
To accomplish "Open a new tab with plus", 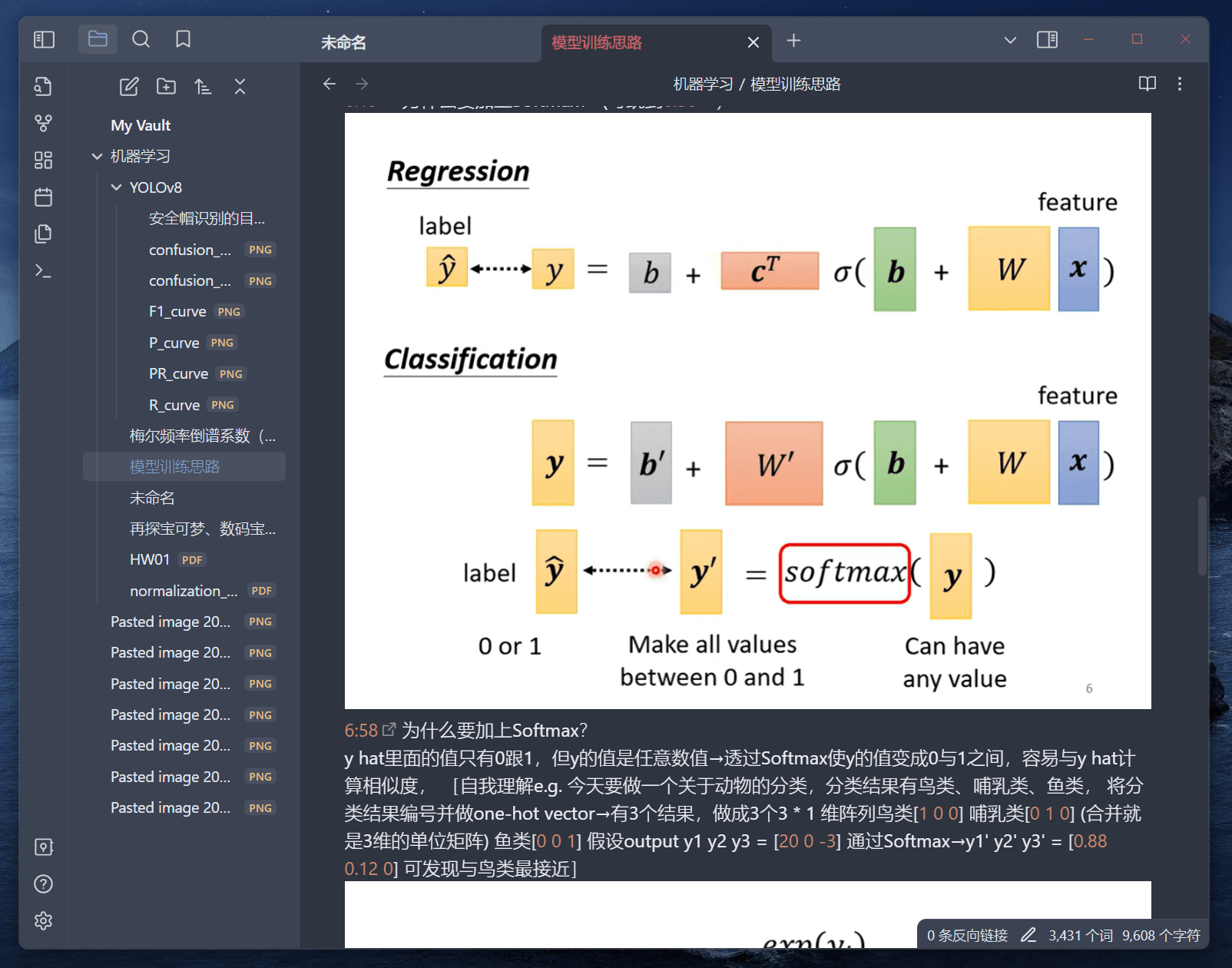I will tap(793, 40).
